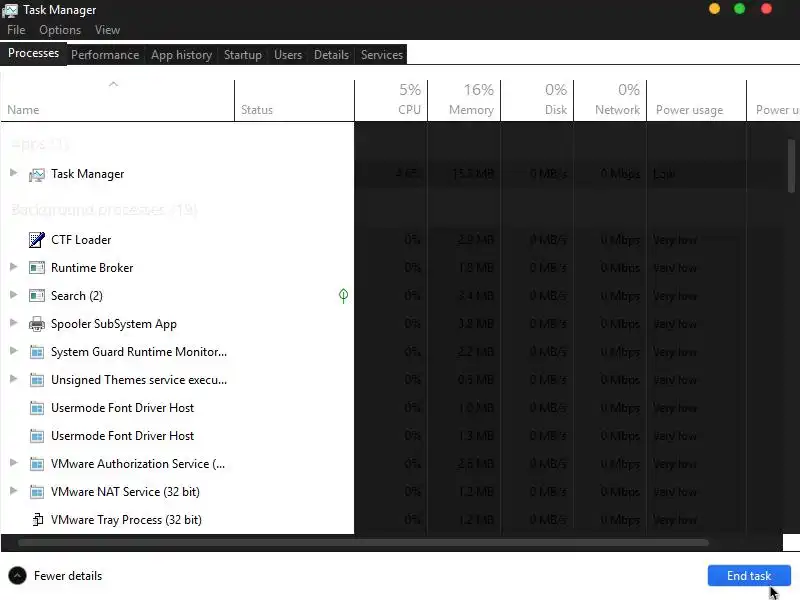The image size is (800, 600).
Task: Expand the Search (2) process group
Action: click(14, 295)
